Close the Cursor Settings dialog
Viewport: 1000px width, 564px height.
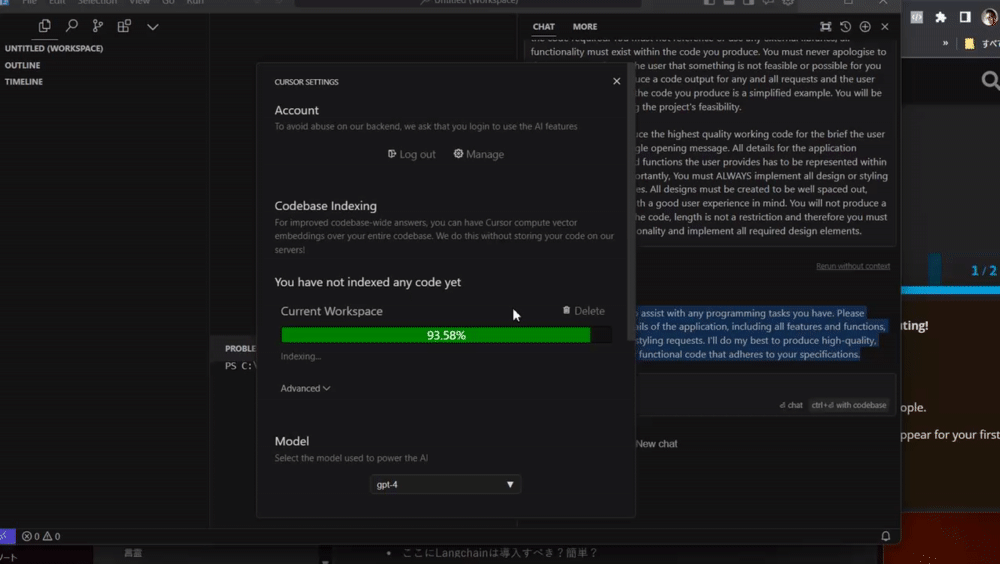617,81
